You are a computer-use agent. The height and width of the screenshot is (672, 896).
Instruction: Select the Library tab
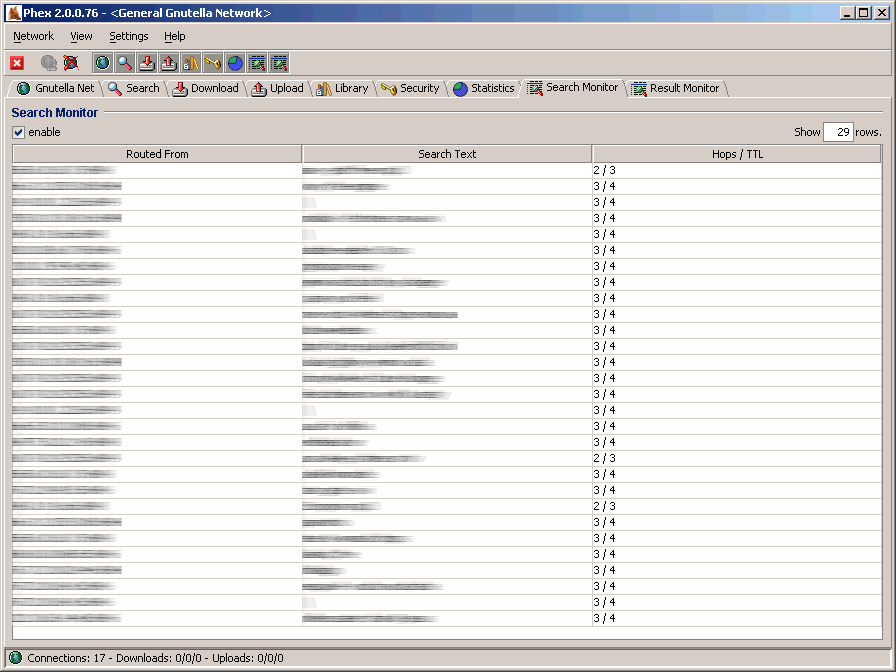coord(342,89)
